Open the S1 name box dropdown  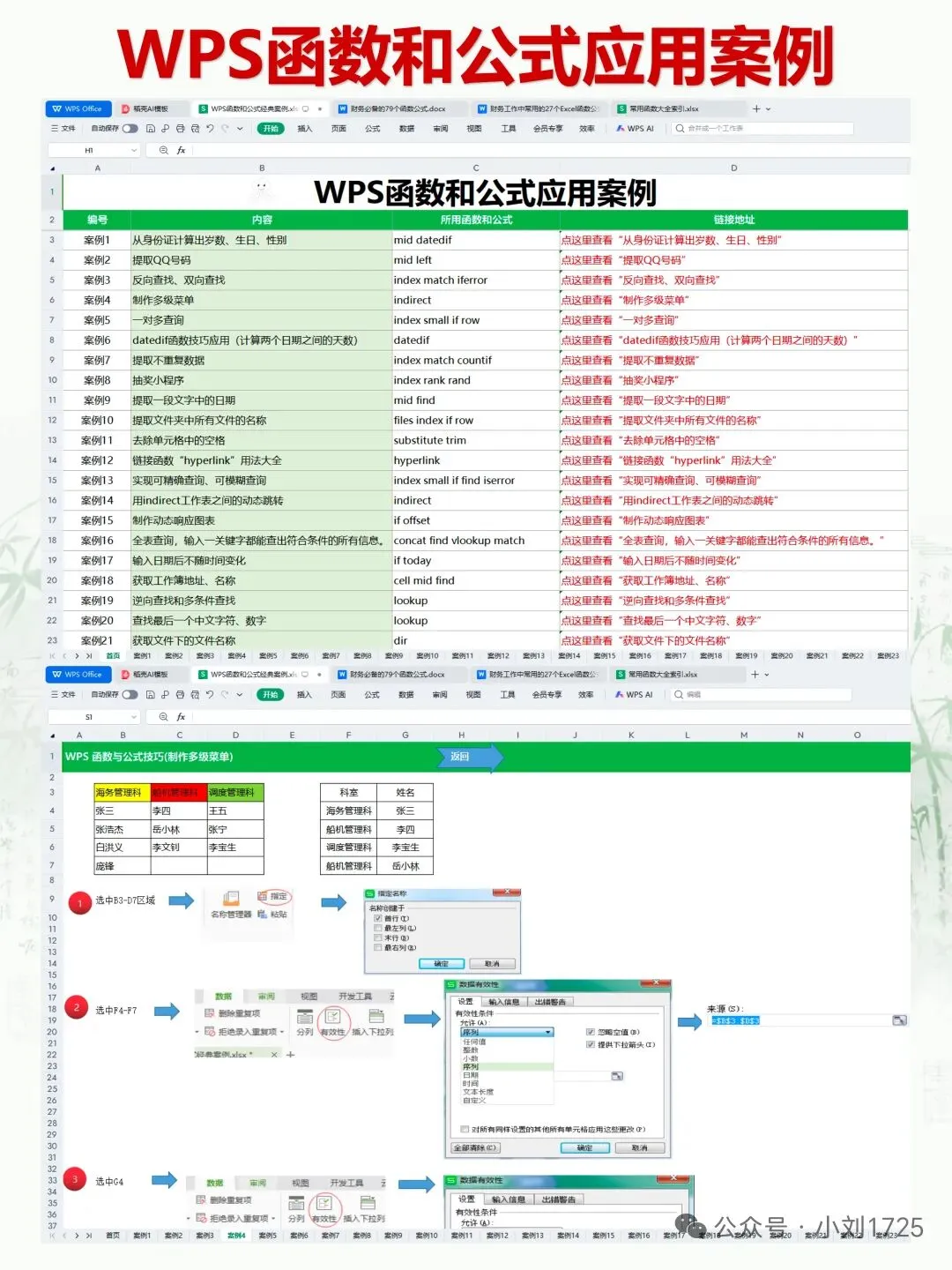click(134, 717)
